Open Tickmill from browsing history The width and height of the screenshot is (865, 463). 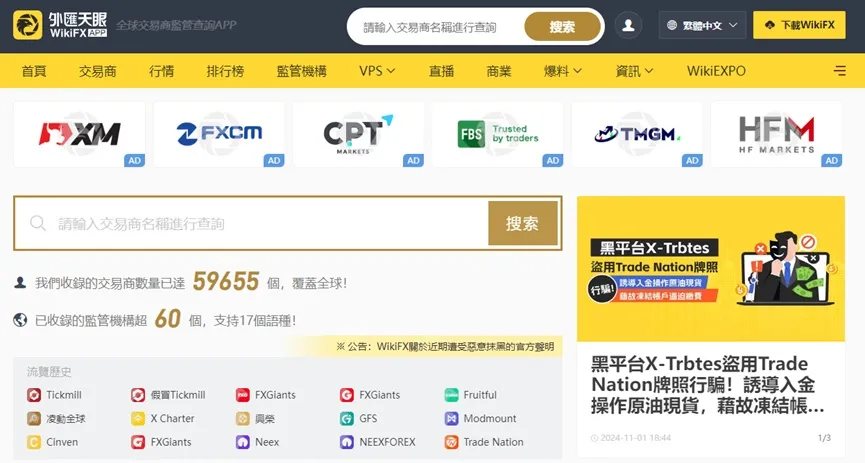(64, 395)
